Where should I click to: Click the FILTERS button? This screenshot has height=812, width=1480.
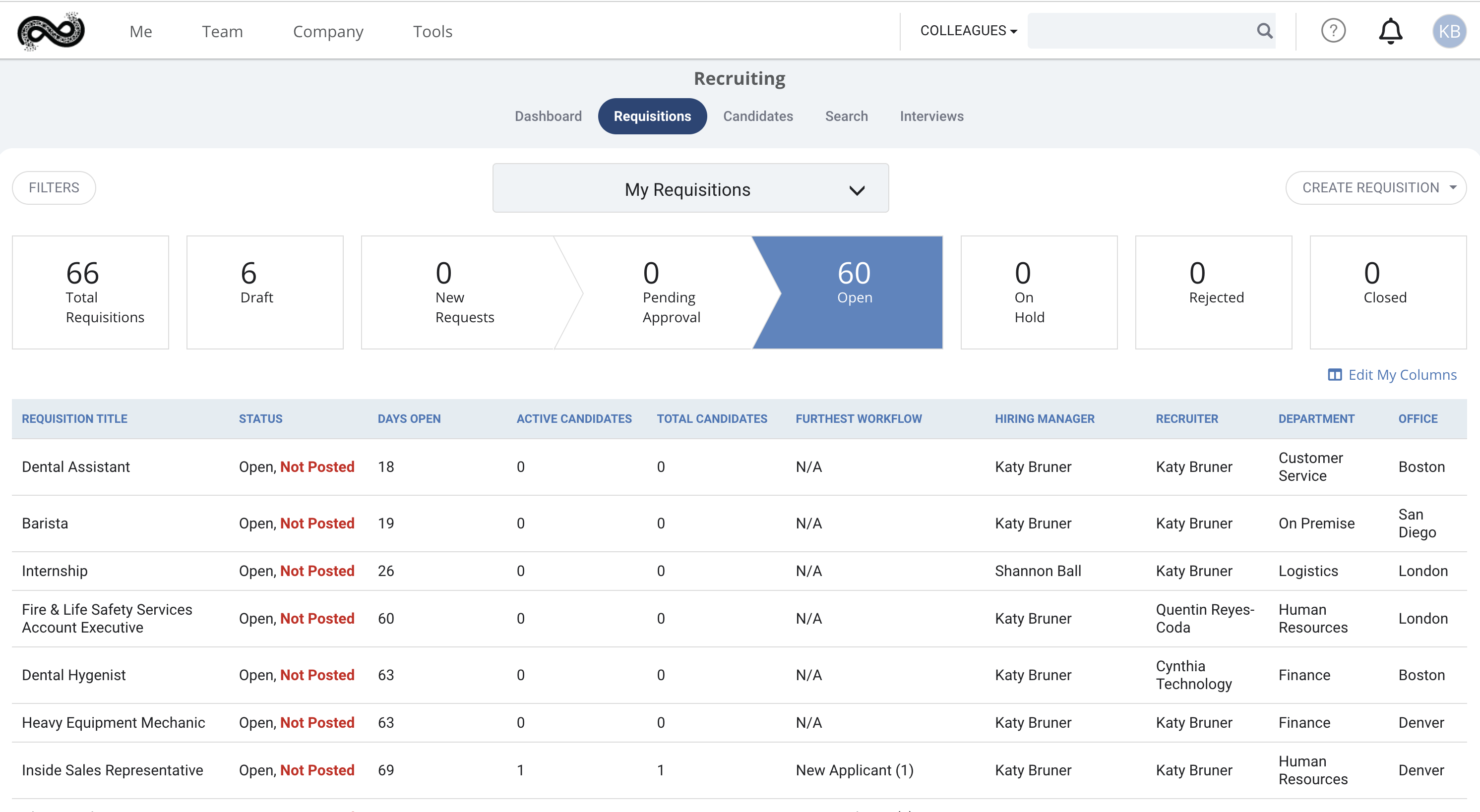point(54,187)
